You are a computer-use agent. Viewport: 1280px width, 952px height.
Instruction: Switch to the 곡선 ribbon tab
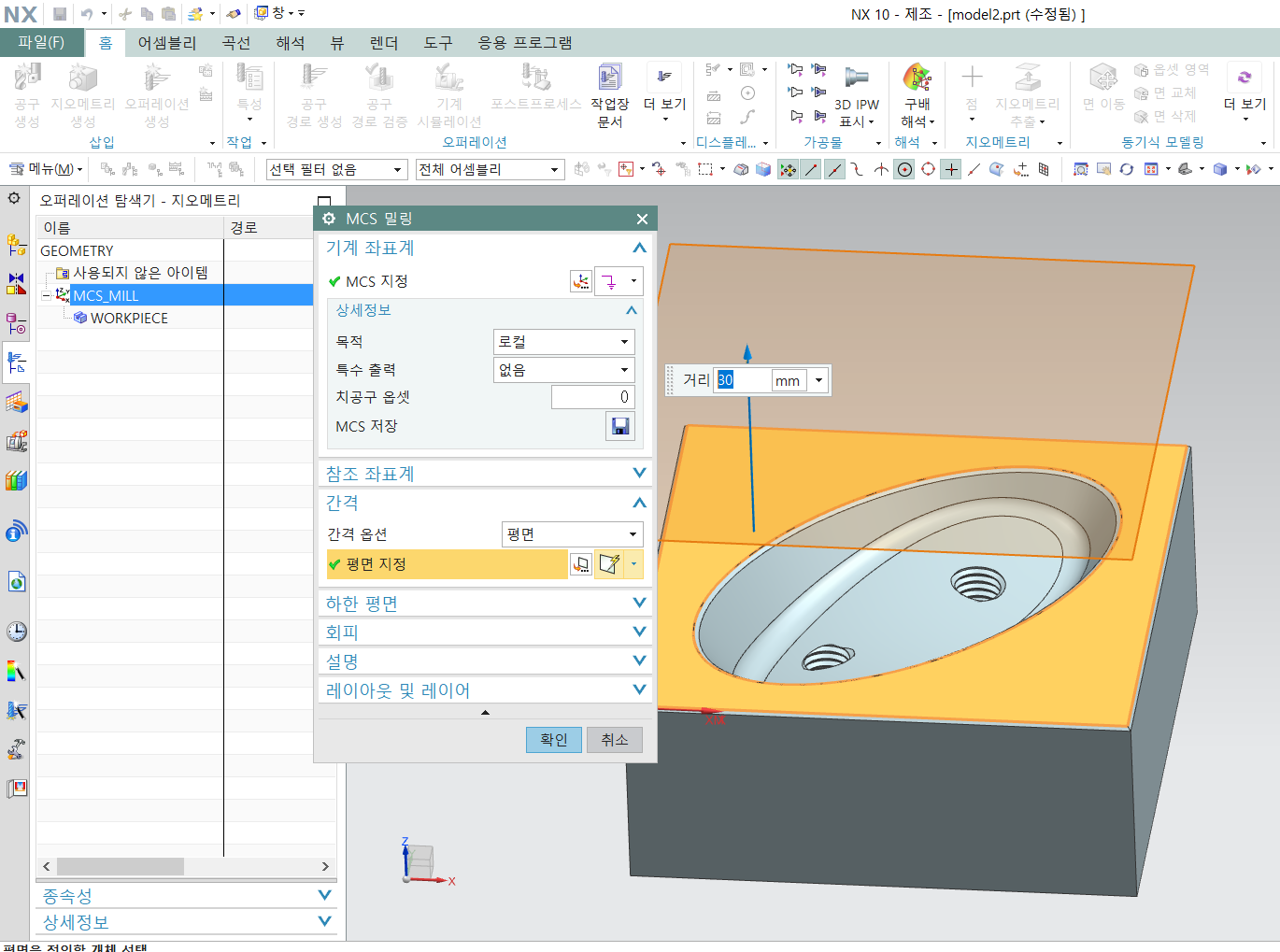(x=236, y=43)
